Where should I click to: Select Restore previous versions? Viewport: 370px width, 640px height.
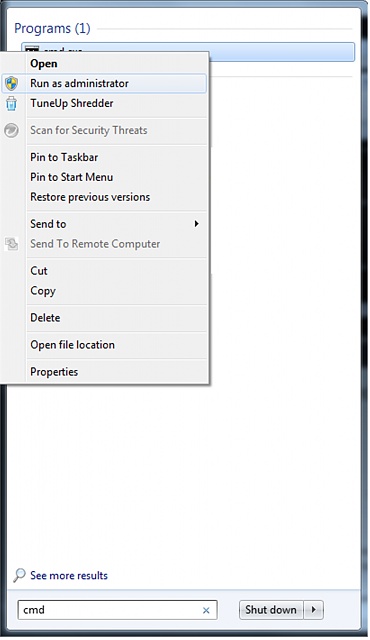90,197
